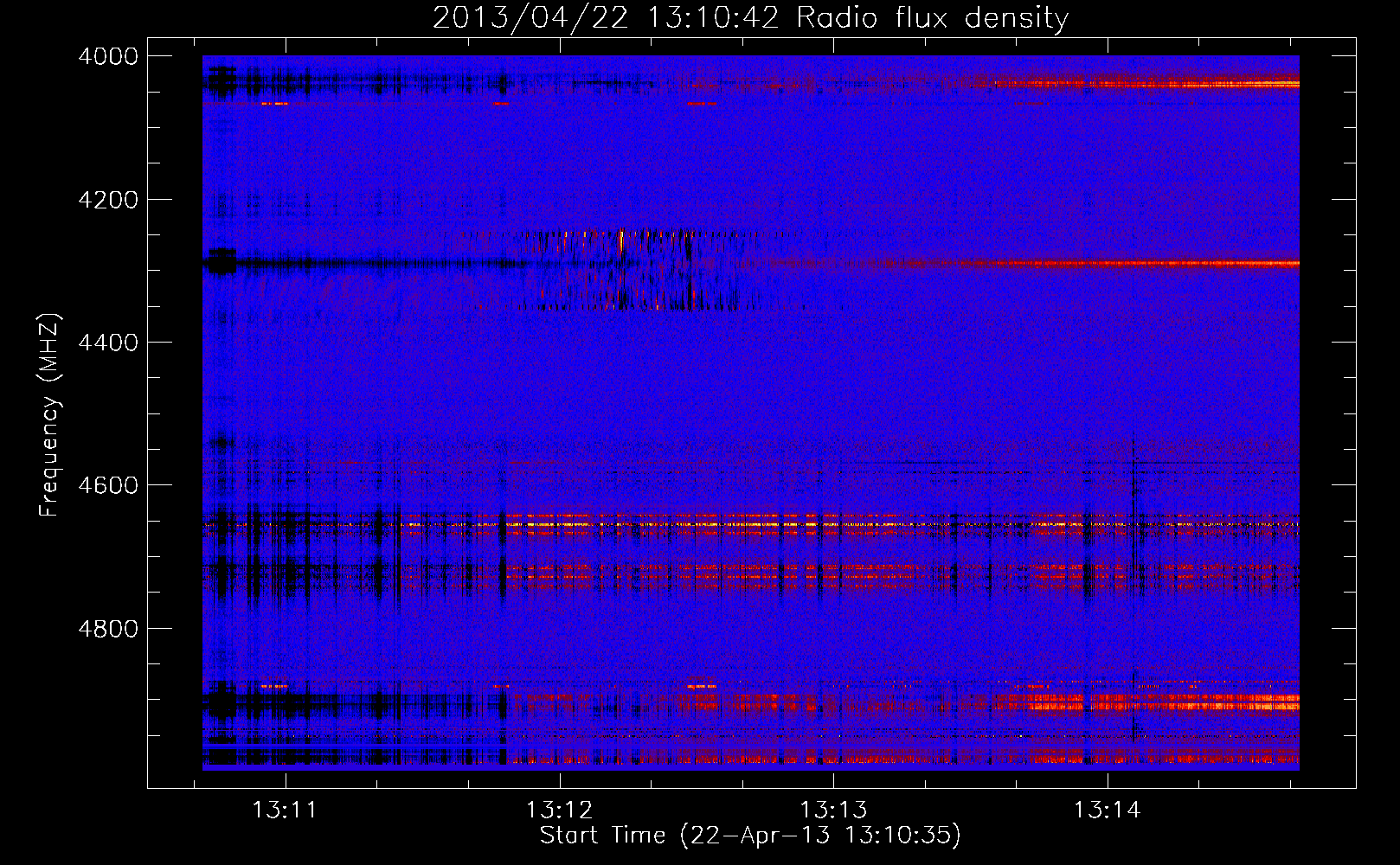Image resolution: width=1400 pixels, height=865 pixels.
Task: Click the 13:11 time tick label
Action: pos(285,811)
